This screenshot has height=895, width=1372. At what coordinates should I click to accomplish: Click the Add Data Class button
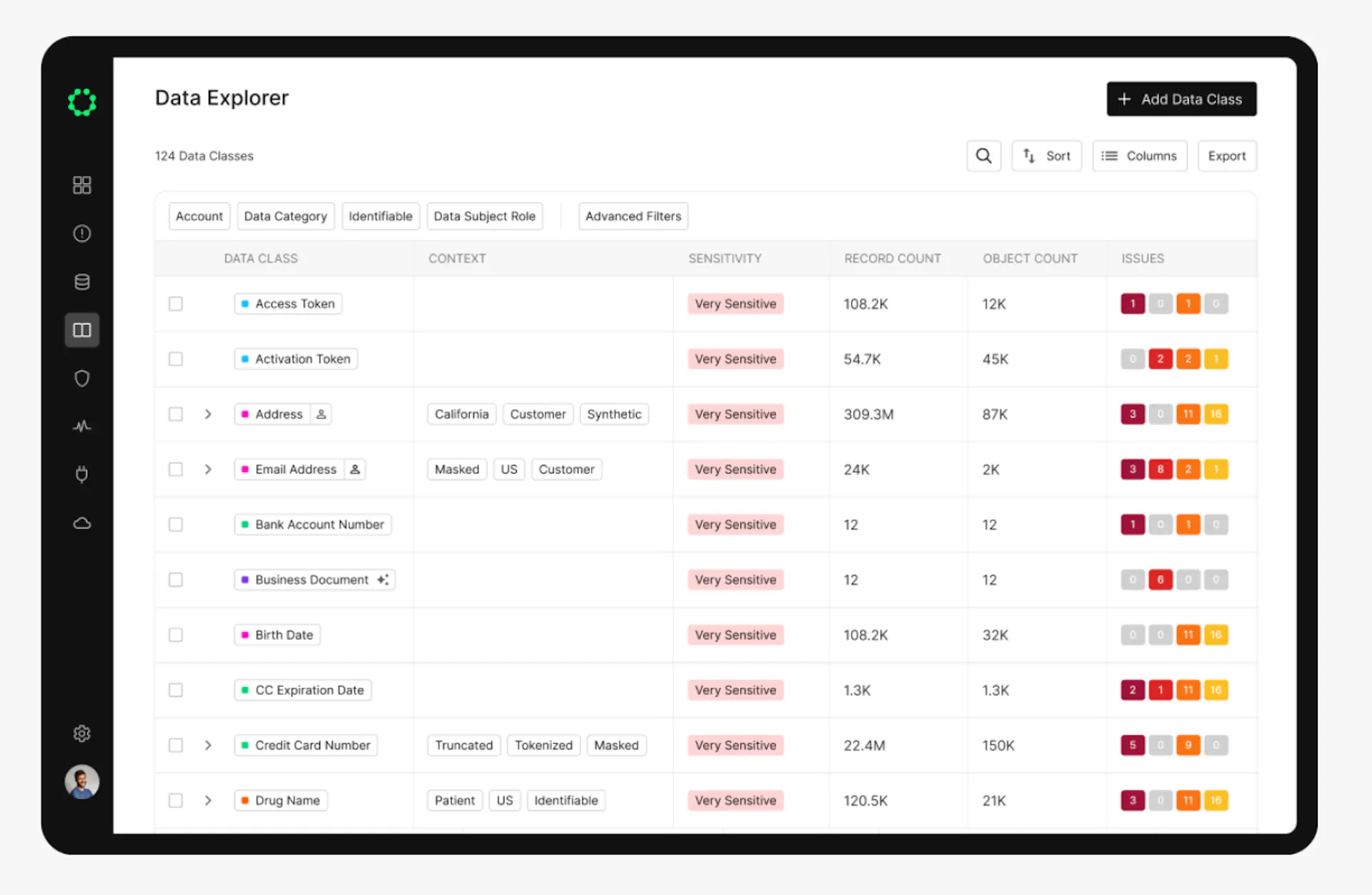tap(1182, 99)
